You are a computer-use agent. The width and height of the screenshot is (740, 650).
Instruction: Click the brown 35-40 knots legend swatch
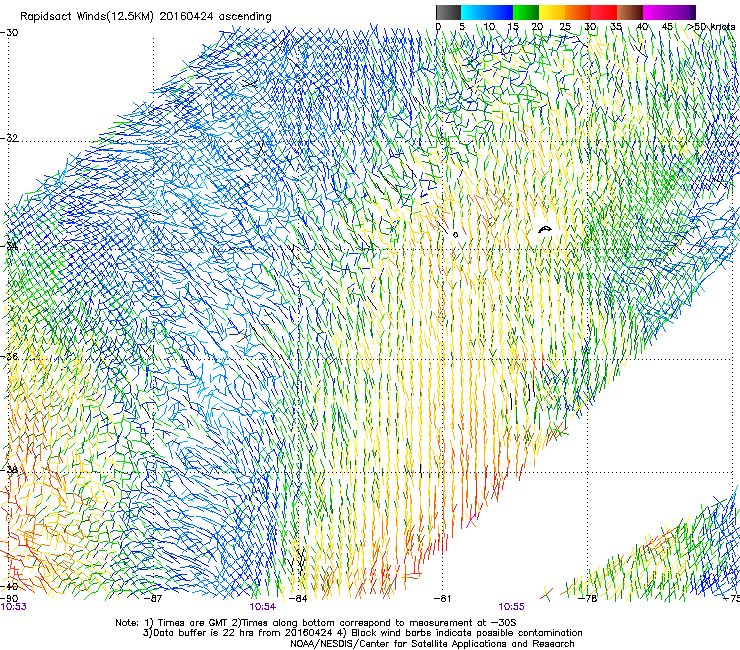(x=630, y=12)
